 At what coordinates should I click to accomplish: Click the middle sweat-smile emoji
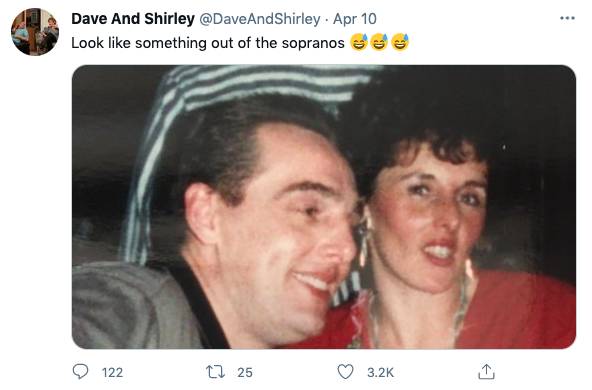(379, 42)
